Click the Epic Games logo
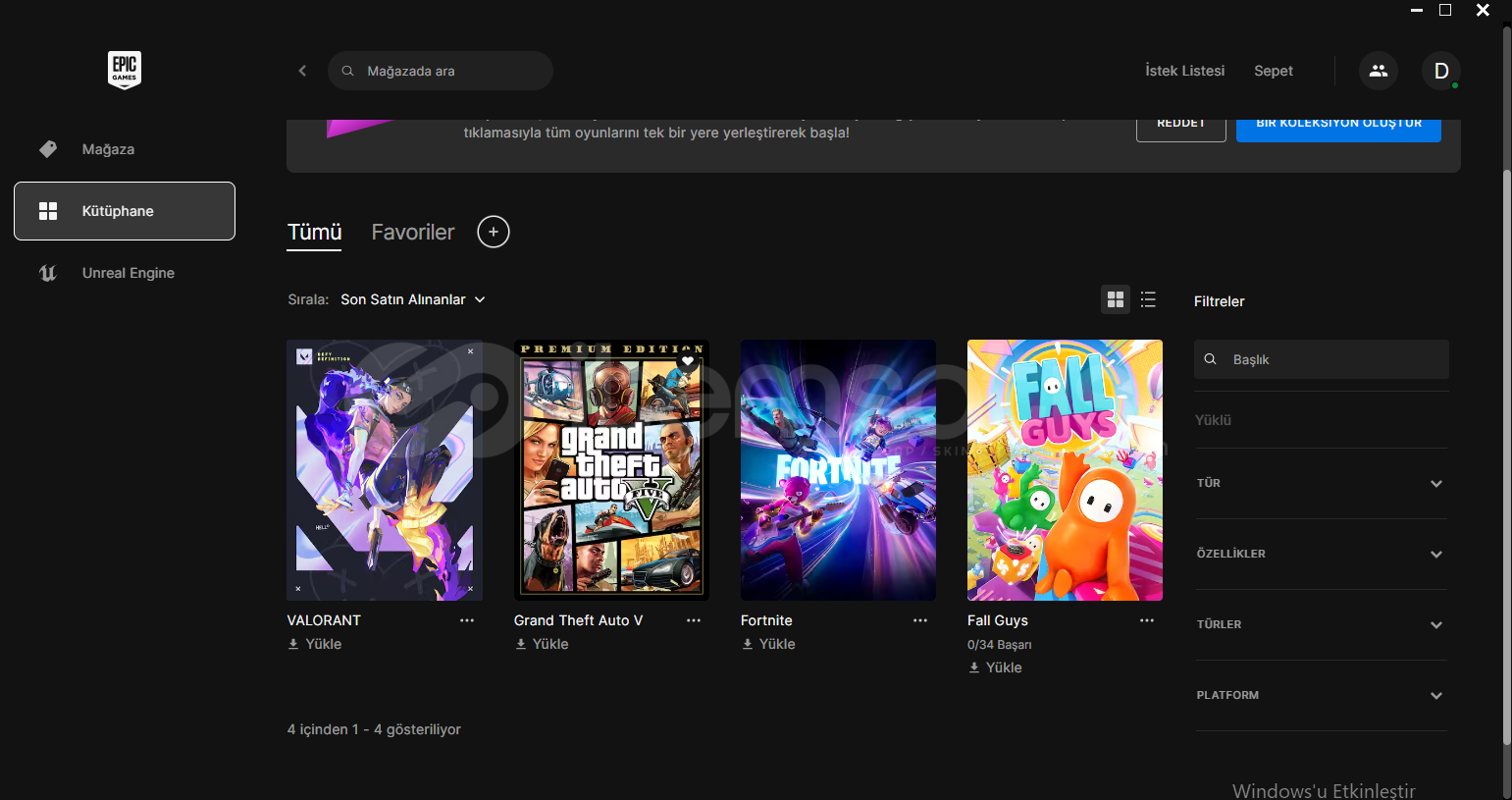The width and height of the screenshot is (1512, 800). pyautogui.click(x=125, y=70)
